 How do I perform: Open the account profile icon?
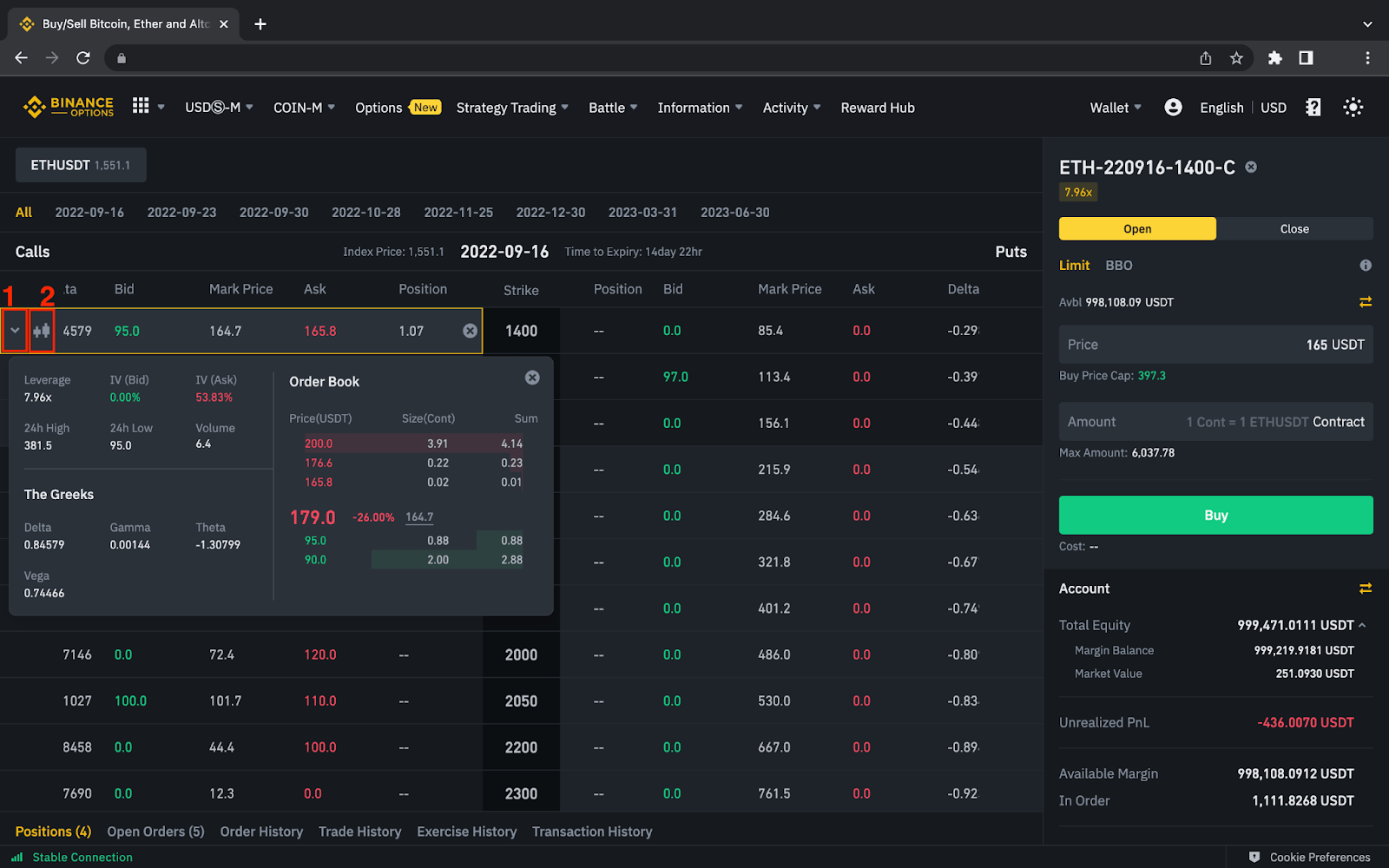pyautogui.click(x=1172, y=107)
